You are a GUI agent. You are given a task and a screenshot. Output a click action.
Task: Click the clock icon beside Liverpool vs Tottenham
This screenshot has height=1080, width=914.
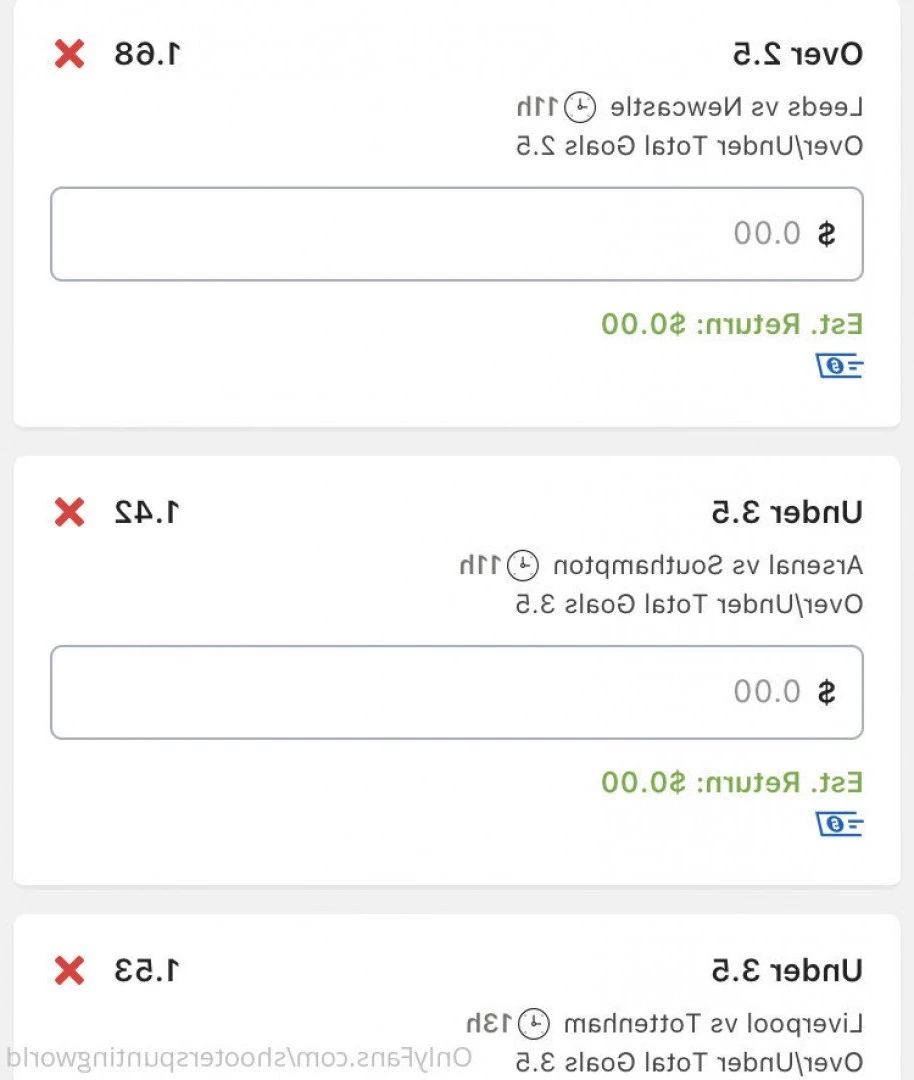534,1024
